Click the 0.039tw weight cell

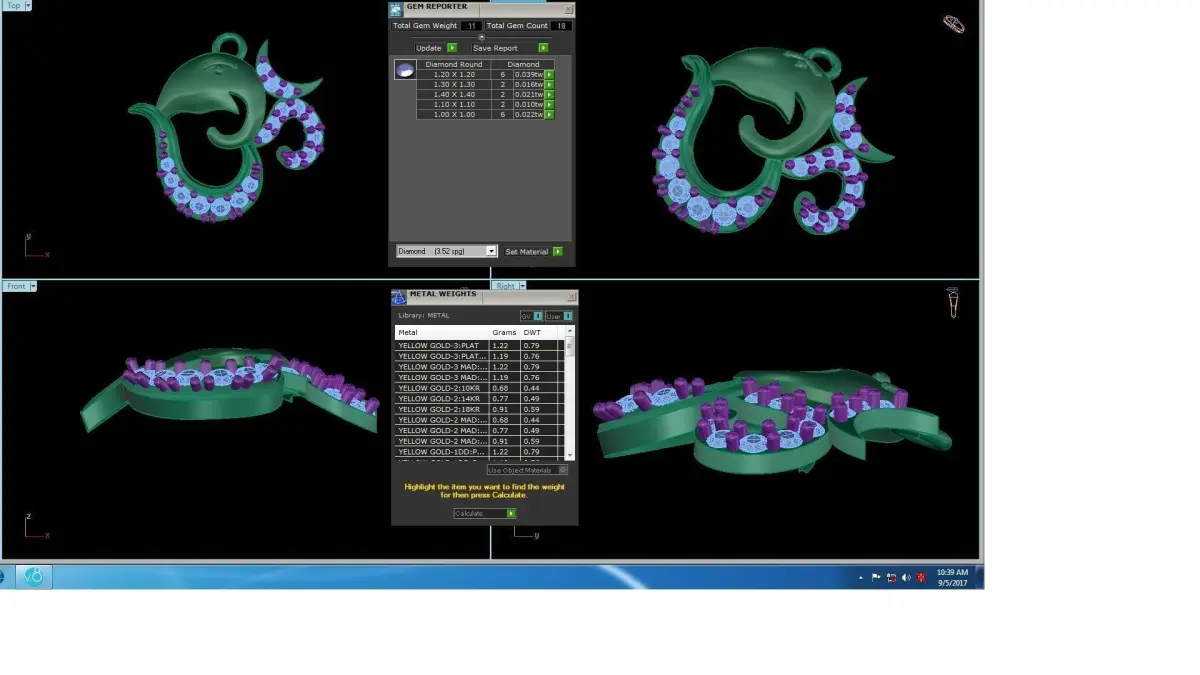[x=528, y=74]
